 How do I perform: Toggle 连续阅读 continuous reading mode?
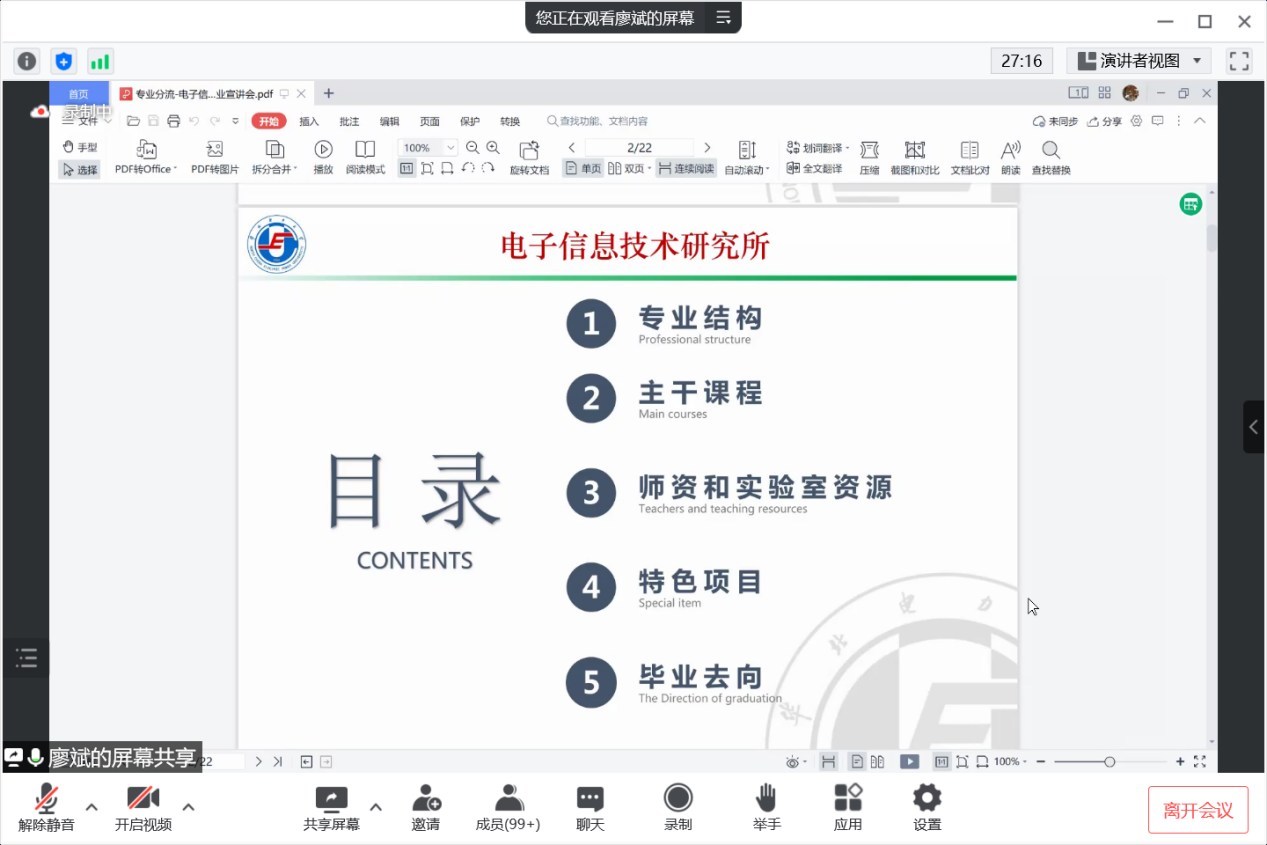tap(686, 169)
